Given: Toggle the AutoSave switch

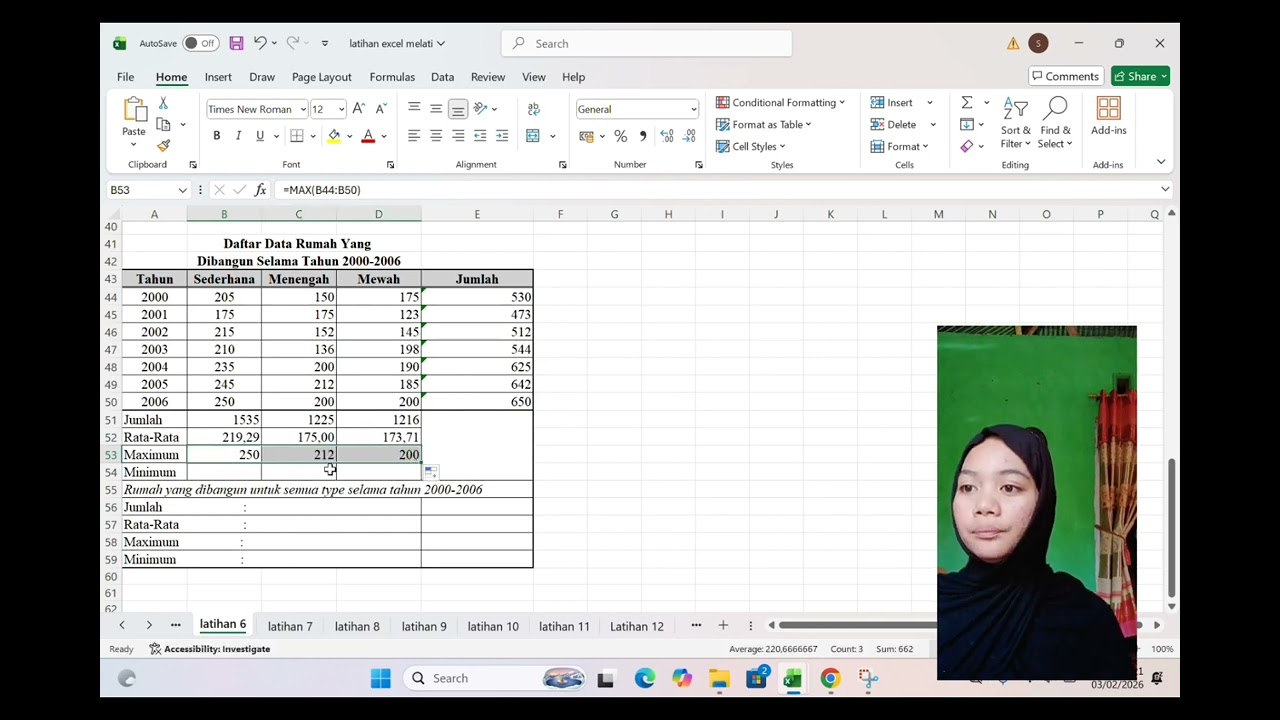Looking at the screenshot, I should 201,43.
